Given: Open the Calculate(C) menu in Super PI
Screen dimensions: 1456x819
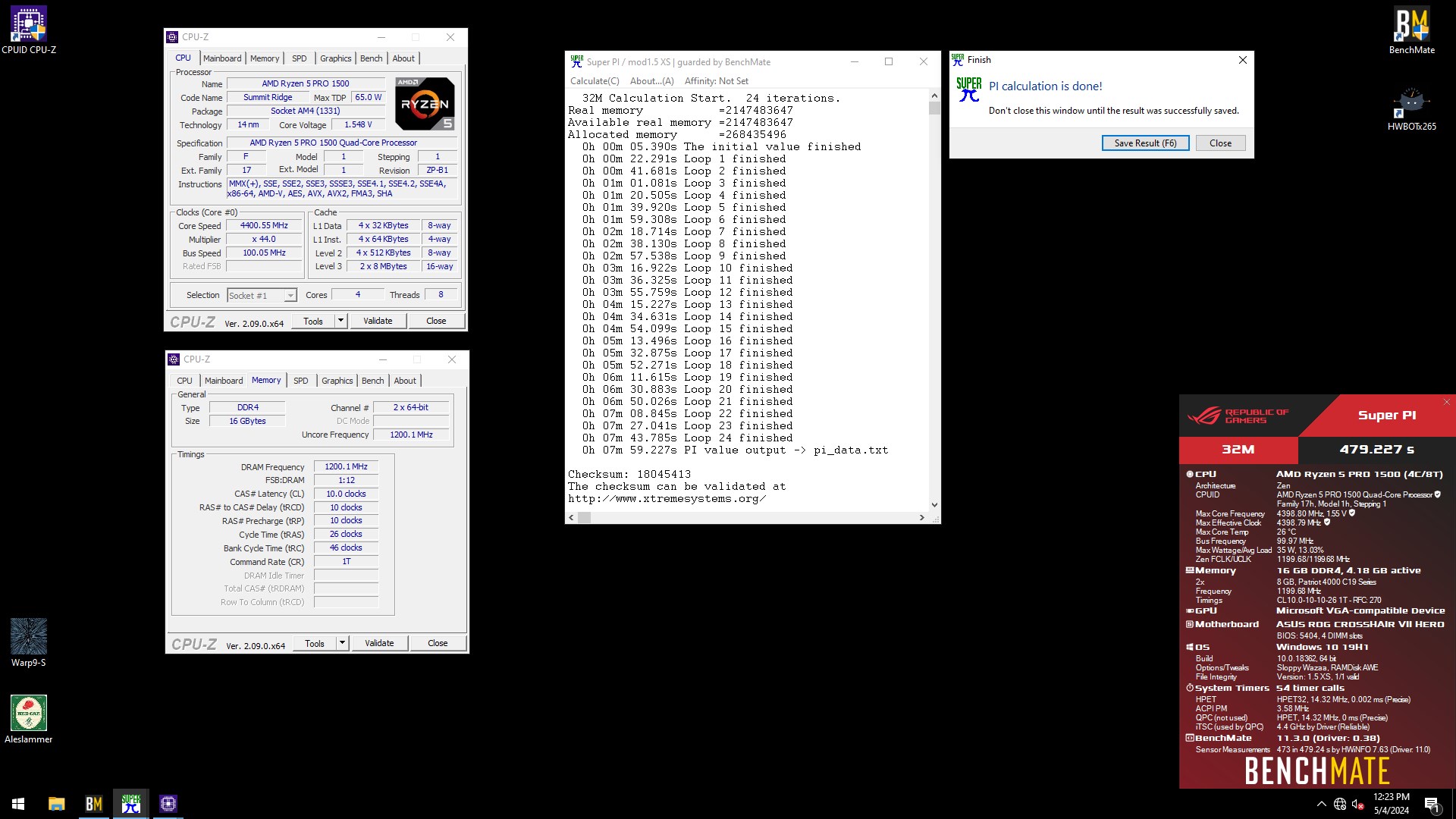Looking at the screenshot, I should (595, 81).
